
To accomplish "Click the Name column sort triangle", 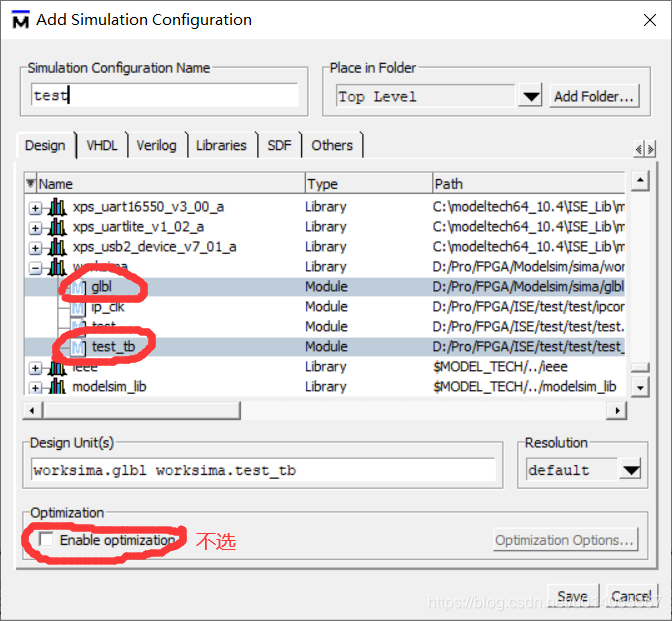I will click(30, 183).
